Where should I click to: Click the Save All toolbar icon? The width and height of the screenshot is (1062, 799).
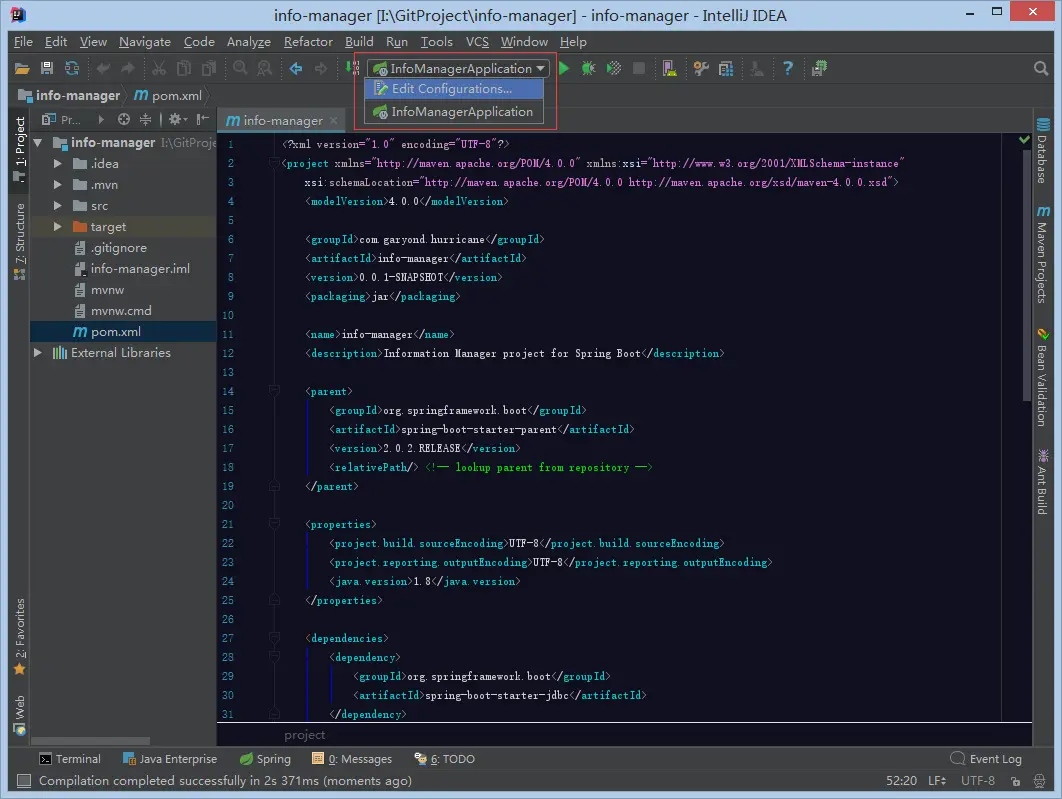[x=47, y=68]
